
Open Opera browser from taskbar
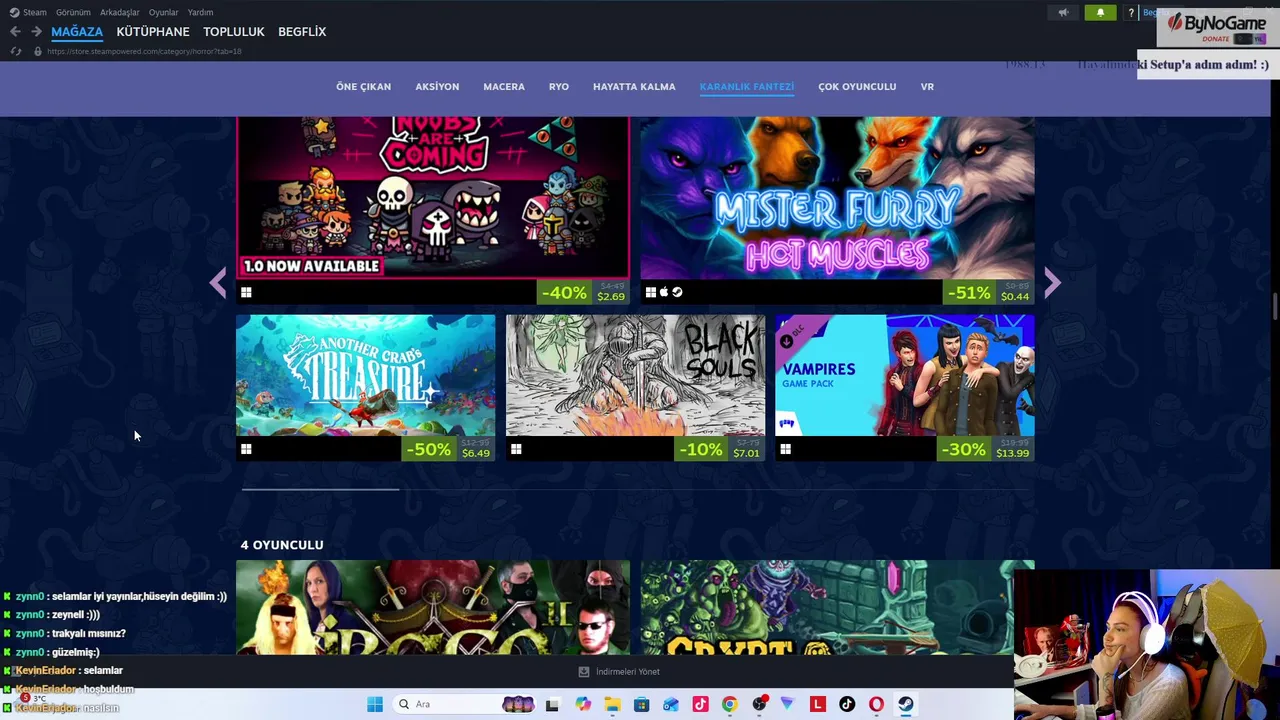tap(877, 704)
